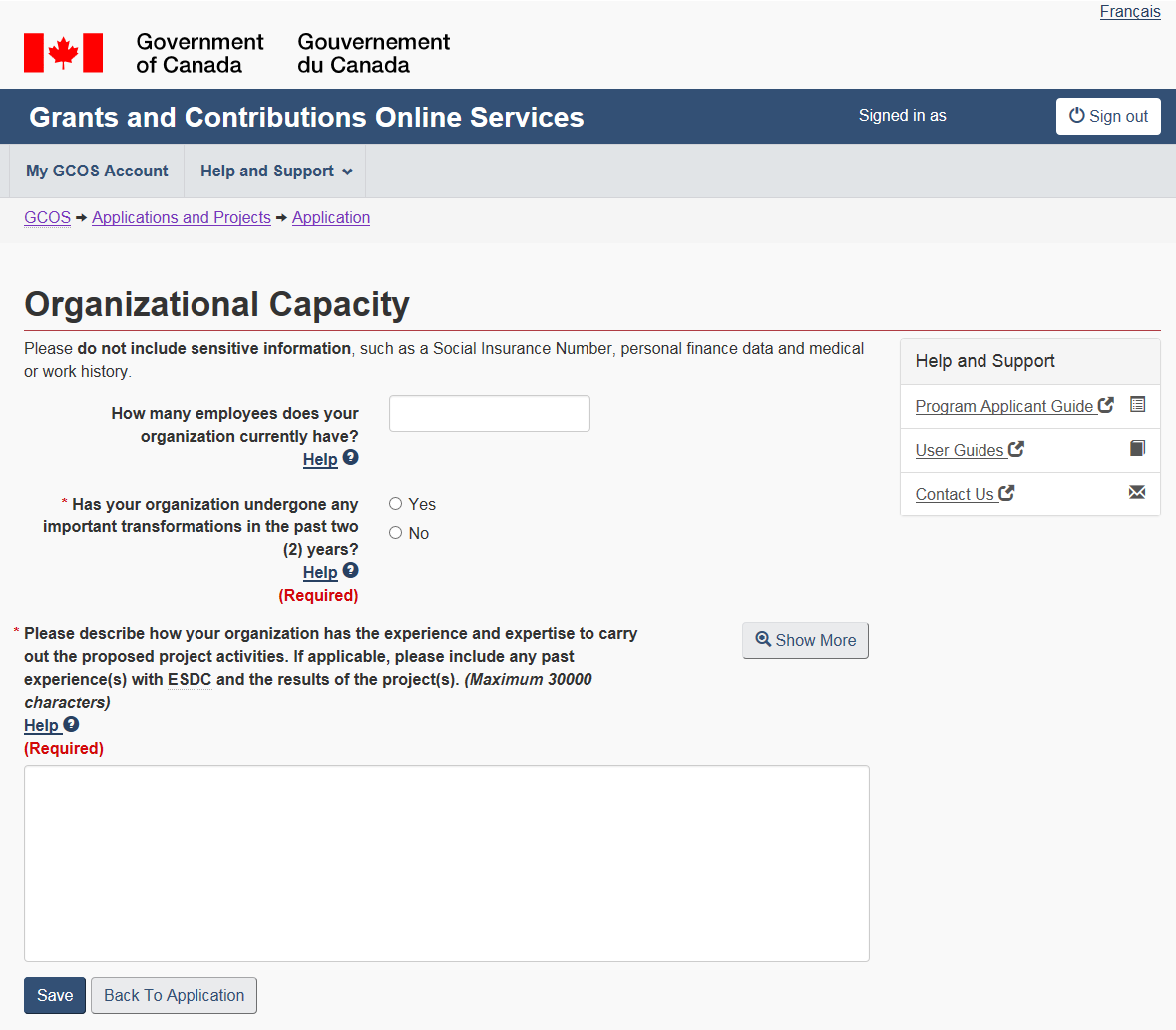Click the number of employees input field
Viewport: 1176px width, 1030px height.
489,414
